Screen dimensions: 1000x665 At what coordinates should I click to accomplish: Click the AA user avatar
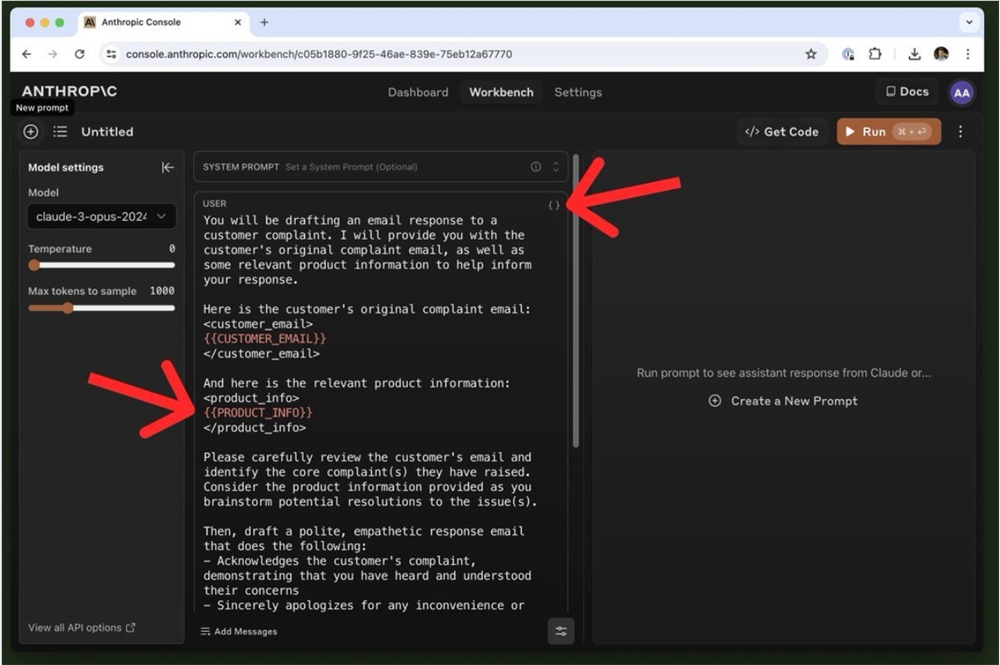pos(961,93)
